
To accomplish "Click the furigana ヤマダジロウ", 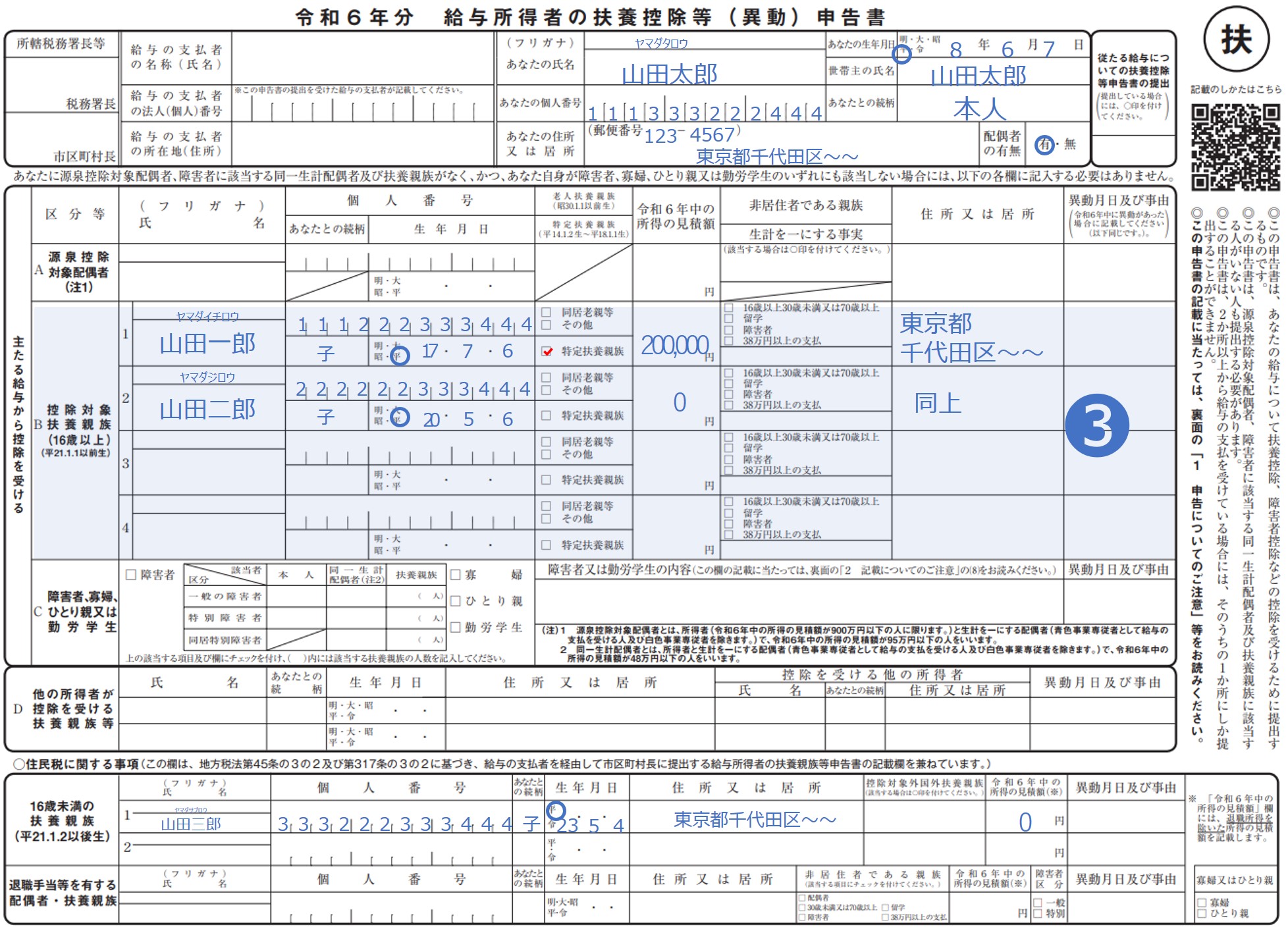I will (x=207, y=377).
